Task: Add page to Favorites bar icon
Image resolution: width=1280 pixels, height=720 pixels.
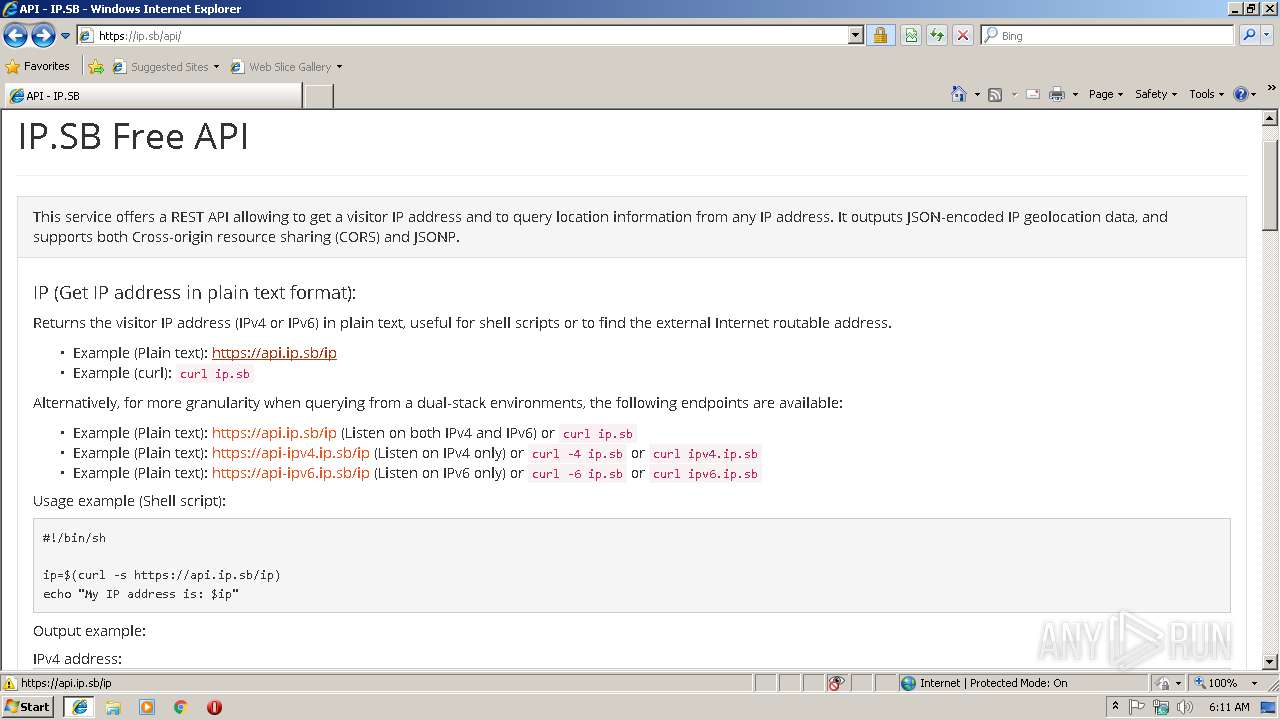Action: (x=96, y=67)
